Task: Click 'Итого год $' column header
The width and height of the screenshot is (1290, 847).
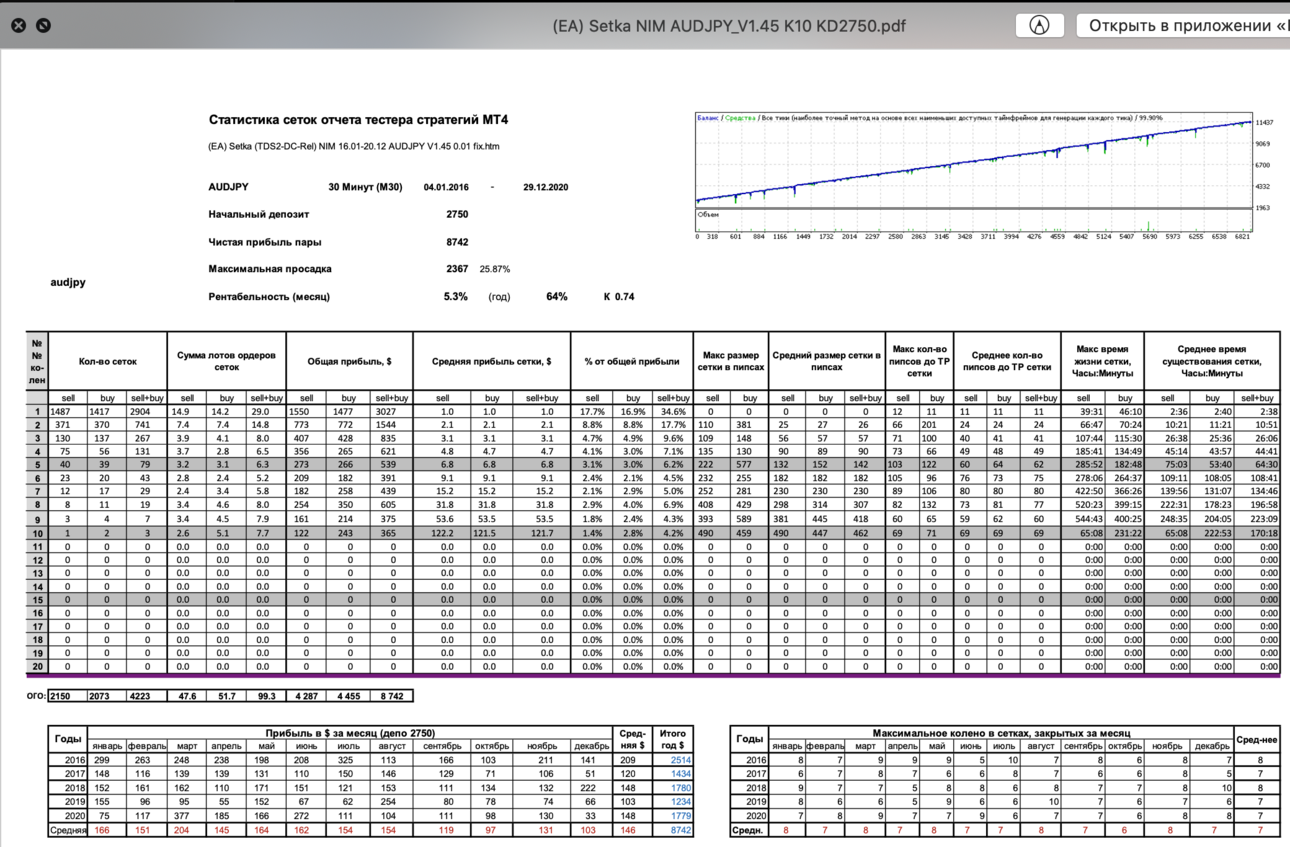Action: [x=672, y=739]
